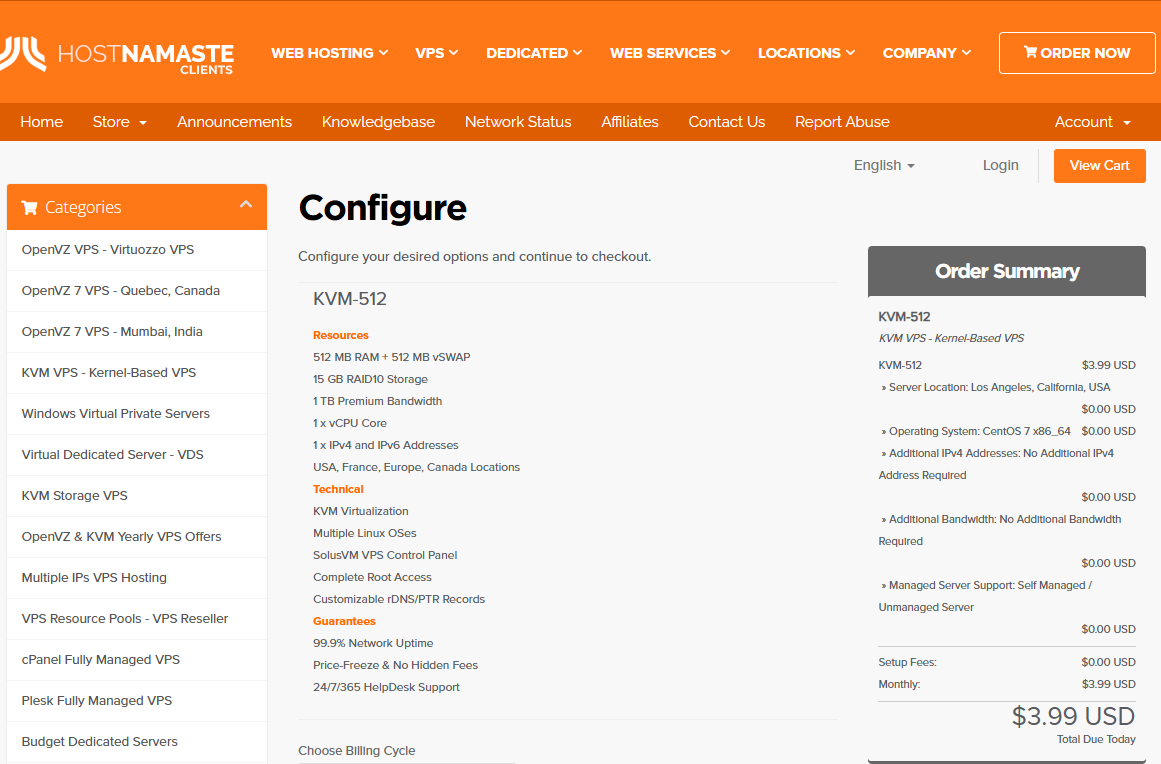
Task: Click the orange Guarantees heading
Action: [x=344, y=621]
